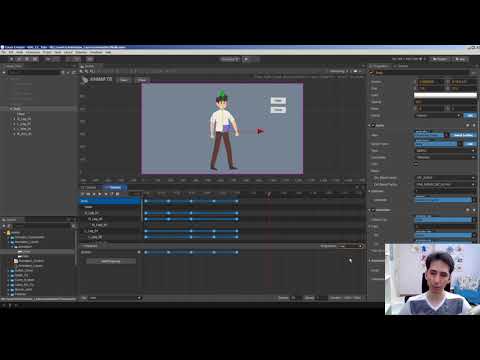Focus the Node Tree search field
This screenshot has height=360, width=480.
click(34, 72)
